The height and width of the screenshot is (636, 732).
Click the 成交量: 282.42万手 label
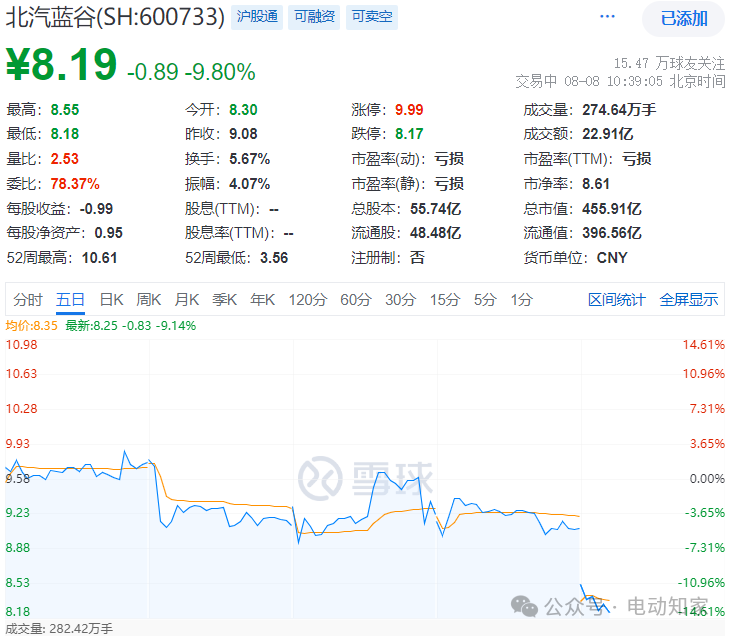59,629
